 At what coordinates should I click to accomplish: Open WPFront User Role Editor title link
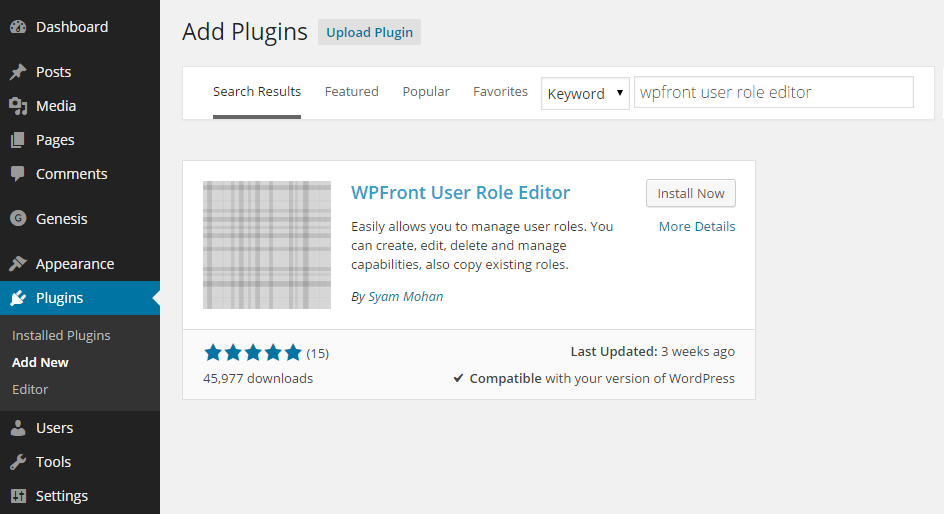tap(461, 193)
